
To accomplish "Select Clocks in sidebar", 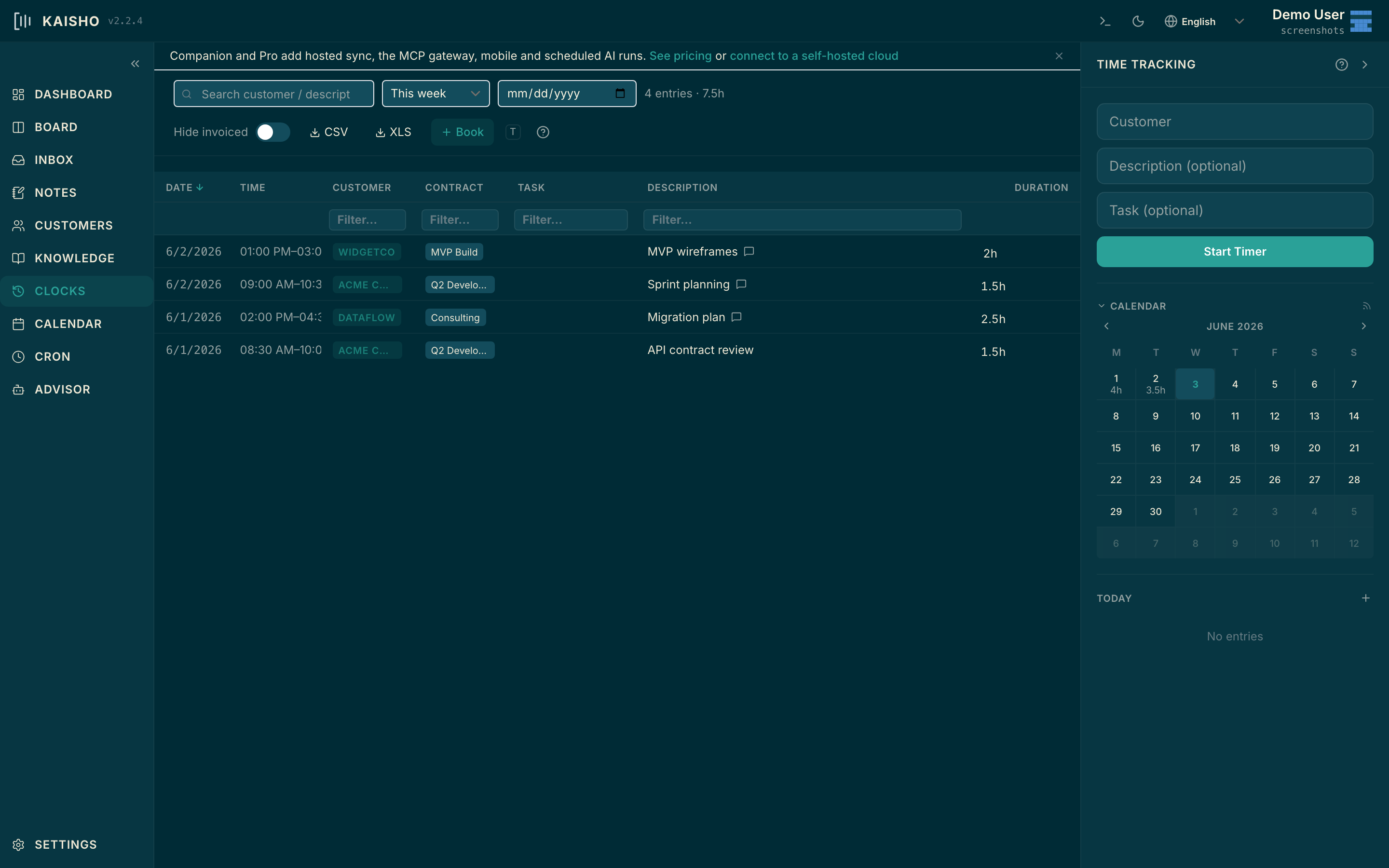I will (77, 291).
